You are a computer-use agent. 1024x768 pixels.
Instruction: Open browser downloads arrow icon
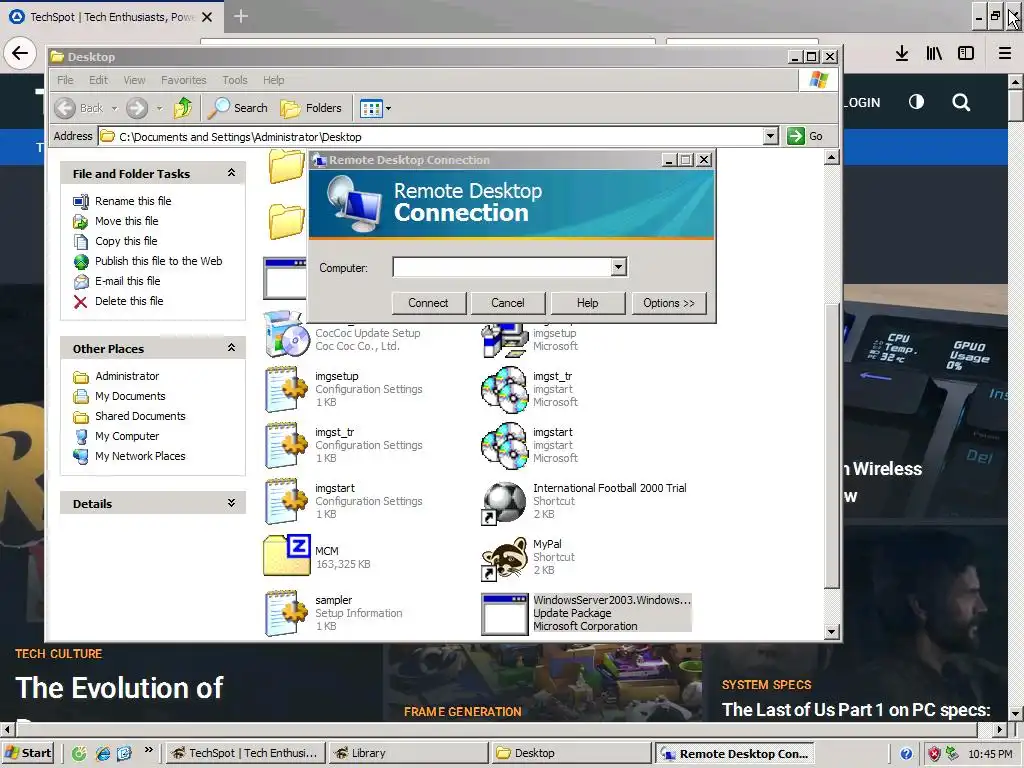902,53
